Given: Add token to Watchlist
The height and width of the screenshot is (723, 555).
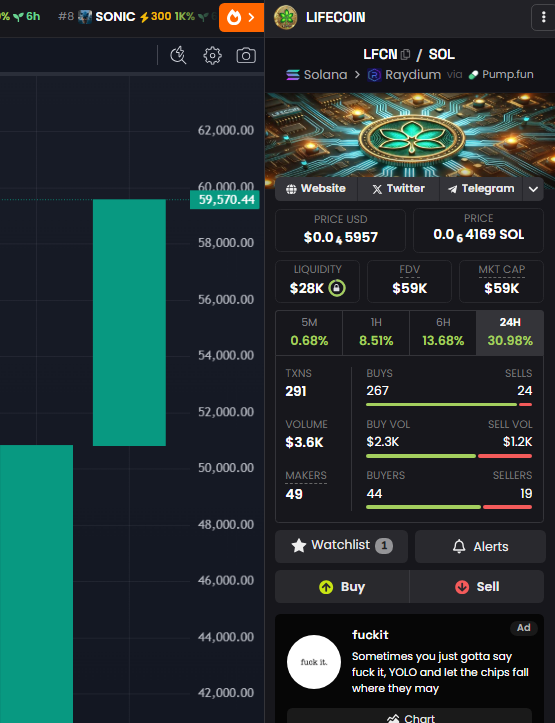Looking at the screenshot, I should [x=342, y=546].
